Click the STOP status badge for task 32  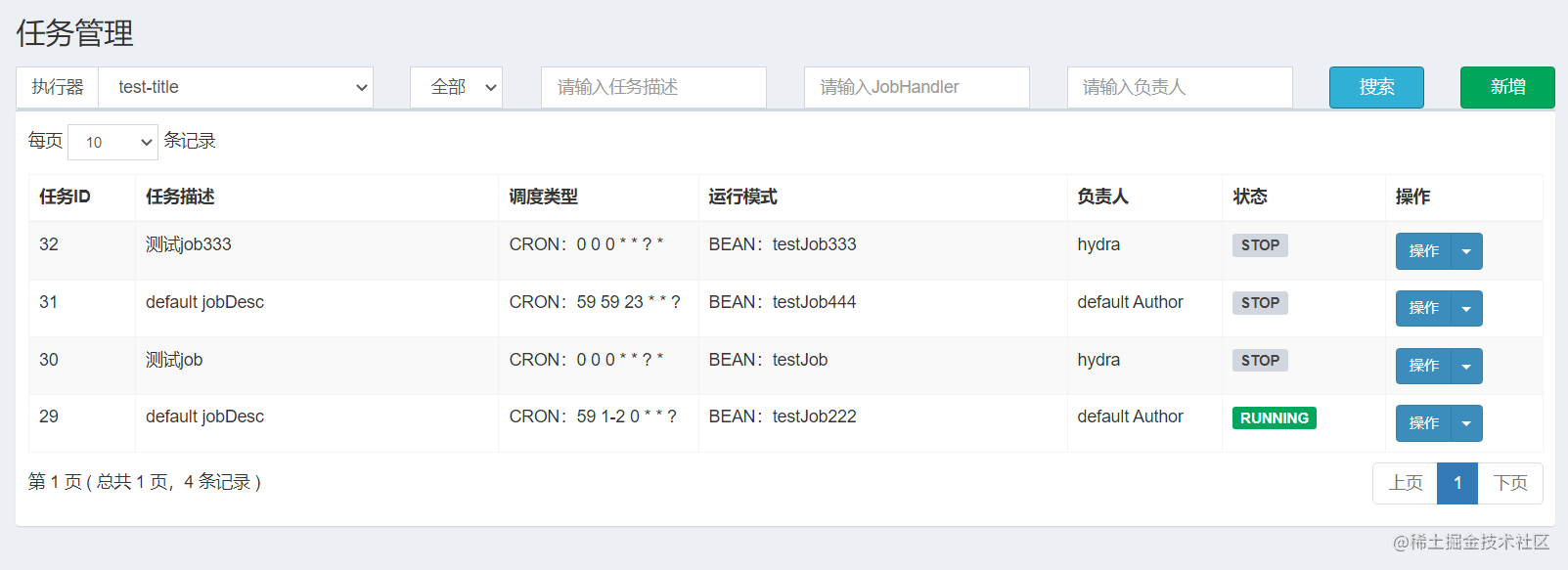click(1260, 245)
